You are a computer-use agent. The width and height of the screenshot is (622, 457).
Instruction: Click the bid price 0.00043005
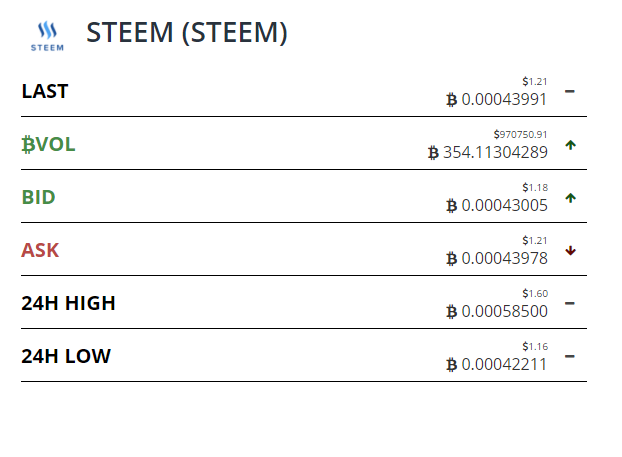[x=505, y=205]
